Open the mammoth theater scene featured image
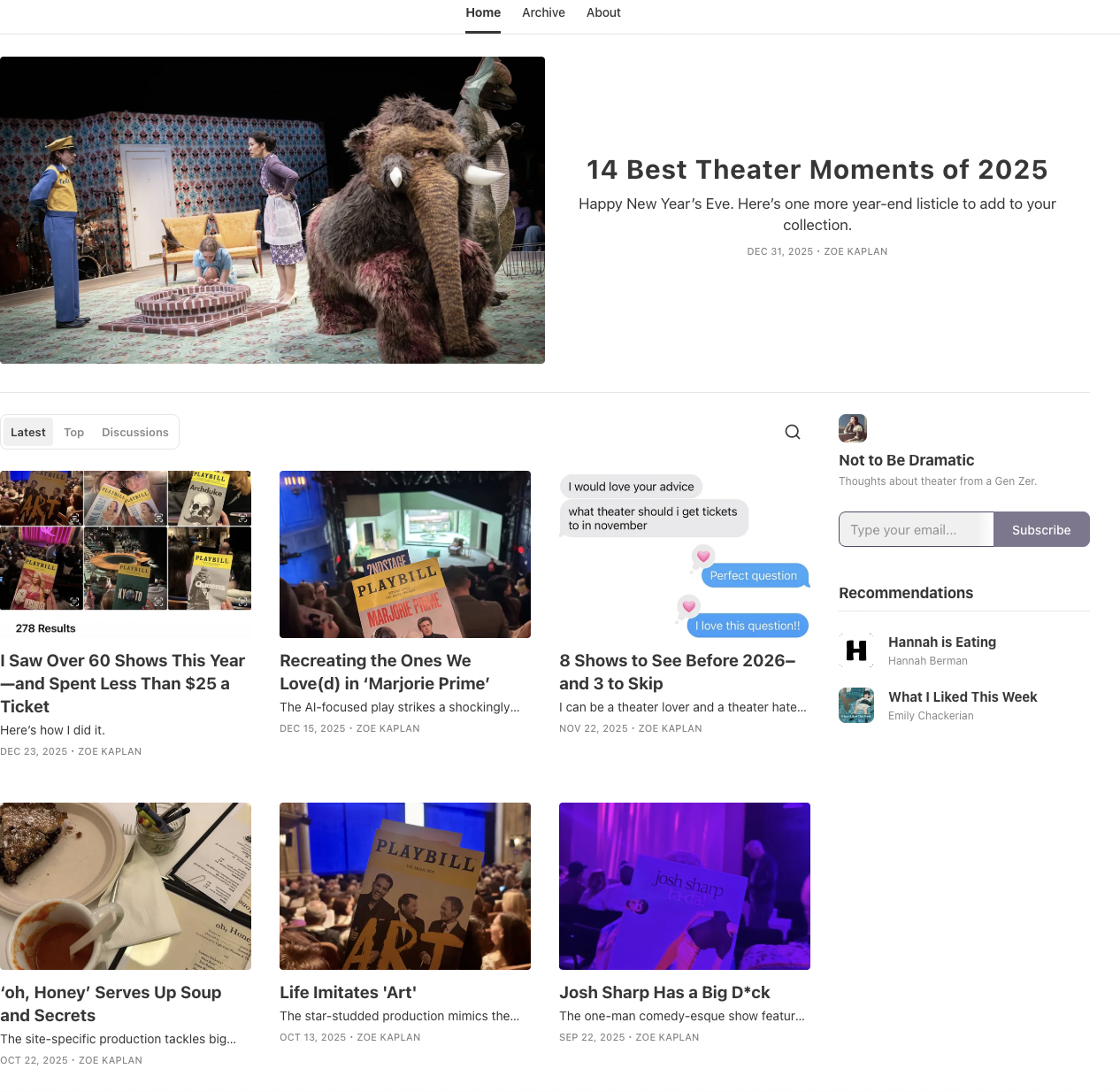 coord(272,209)
